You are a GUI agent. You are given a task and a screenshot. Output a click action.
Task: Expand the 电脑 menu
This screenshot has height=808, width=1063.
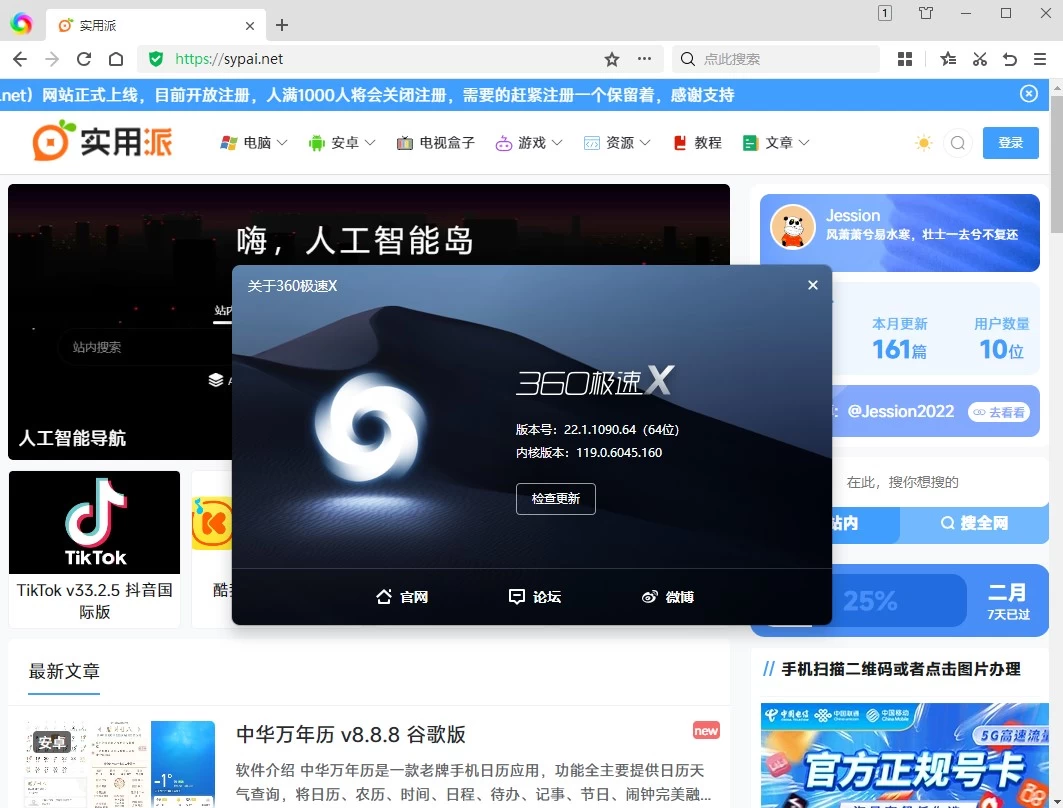(254, 143)
